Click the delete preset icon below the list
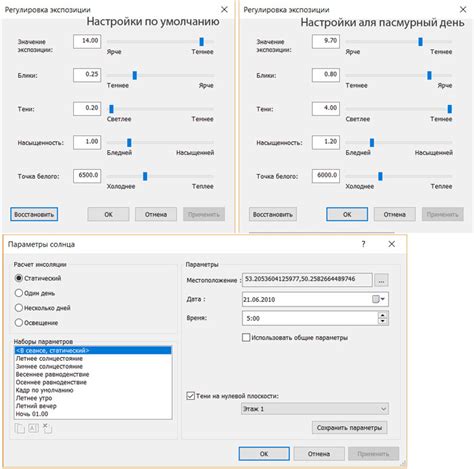Image resolution: width=474 pixels, height=469 pixels. (x=47, y=428)
